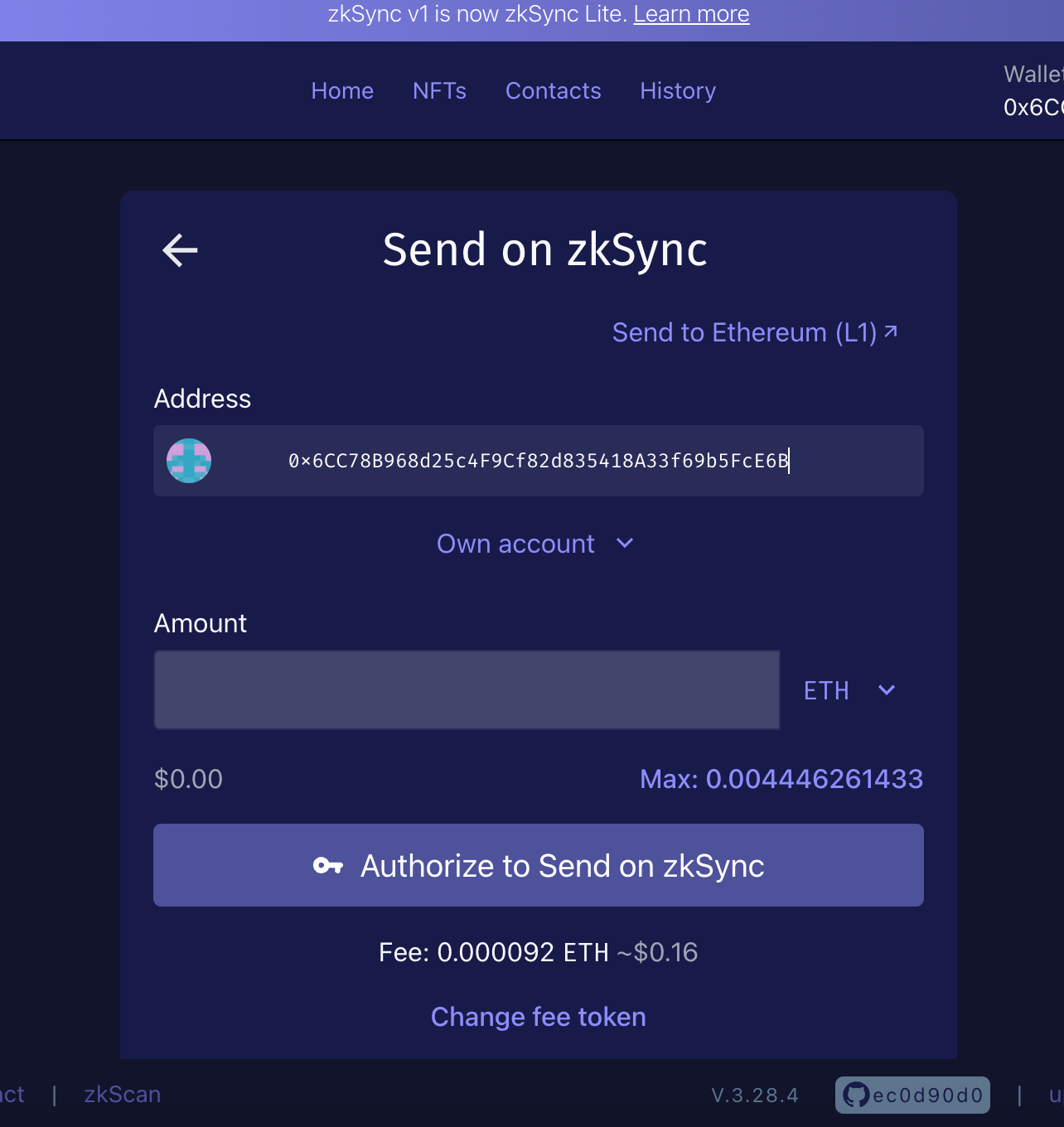Click the Send on zkSync heading
Screen dimensions: 1064x1127
[545, 249]
